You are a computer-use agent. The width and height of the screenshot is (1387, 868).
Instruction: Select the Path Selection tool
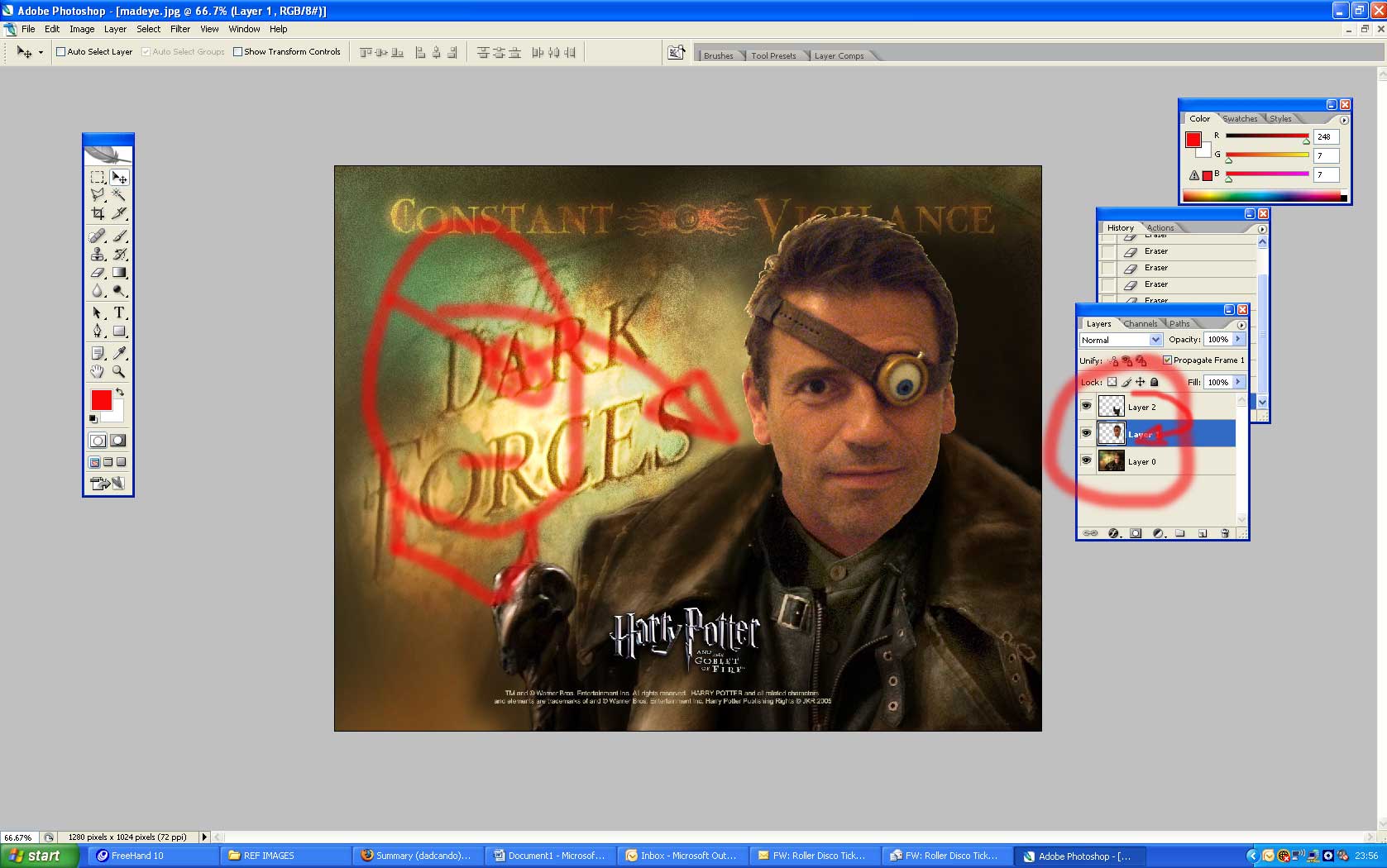click(x=98, y=312)
